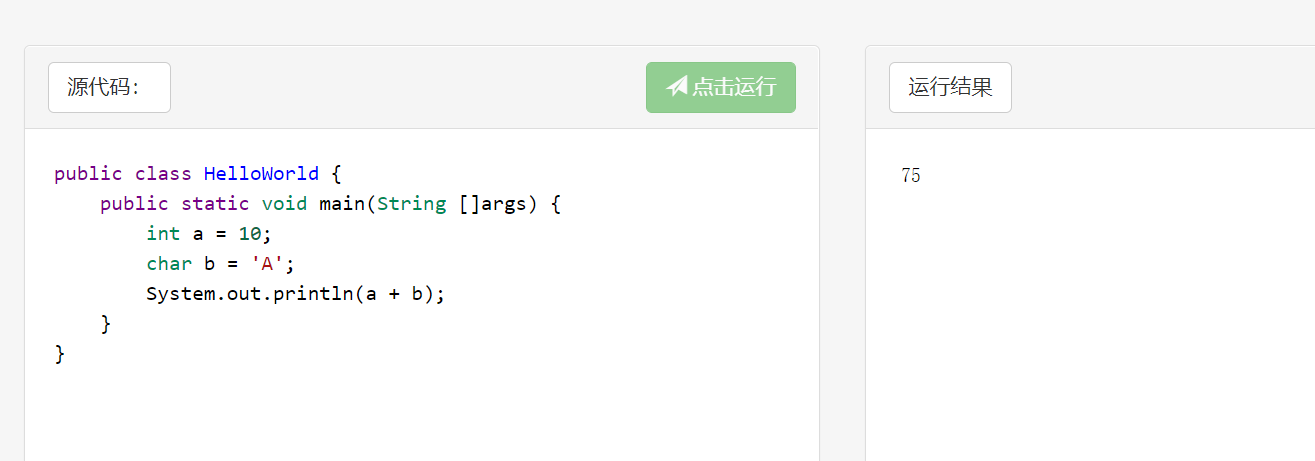
Task: Click the number 10 literal
Action: coord(250,233)
